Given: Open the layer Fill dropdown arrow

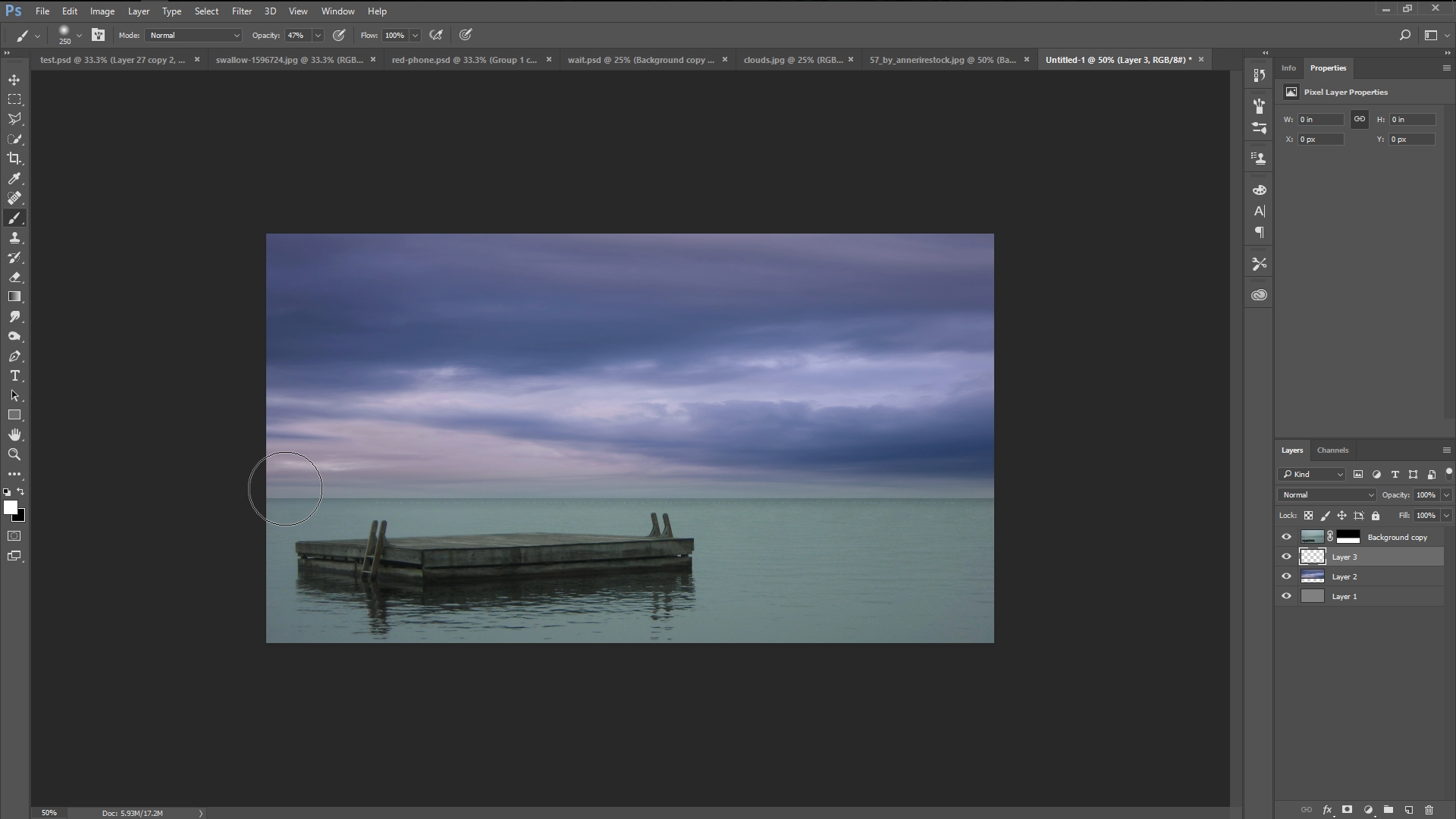Looking at the screenshot, I should [x=1446, y=516].
